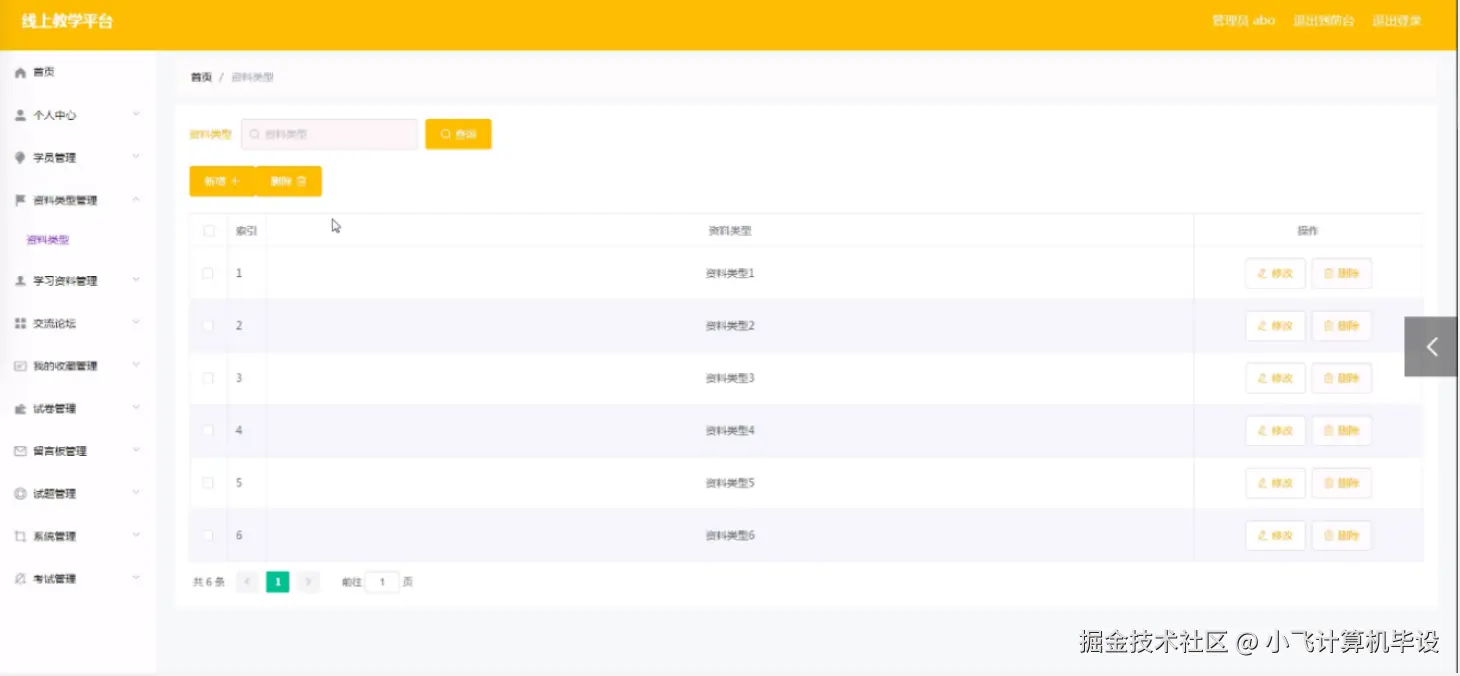Image resolution: width=1460 pixels, height=676 pixels.
Task: Click the grid icon beside 交流论坛
Action: pyautogui.click(x=20, y=324)
